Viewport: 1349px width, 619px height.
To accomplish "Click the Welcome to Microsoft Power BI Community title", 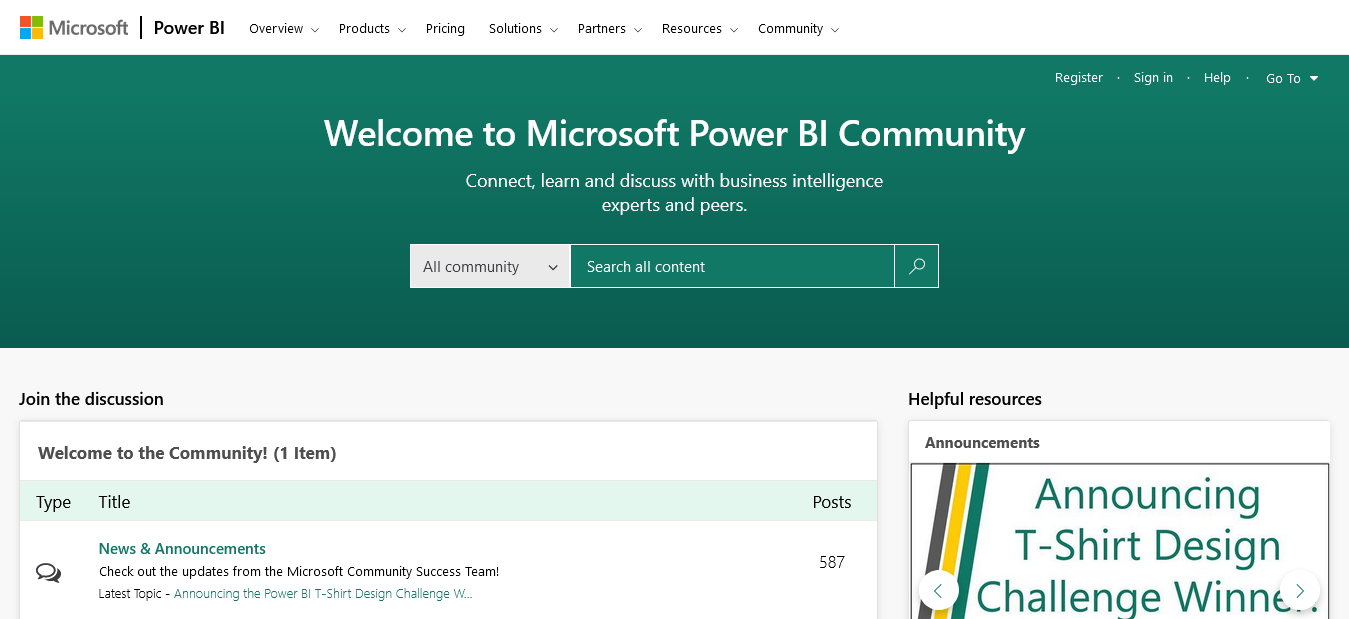I will pos(675,134).
